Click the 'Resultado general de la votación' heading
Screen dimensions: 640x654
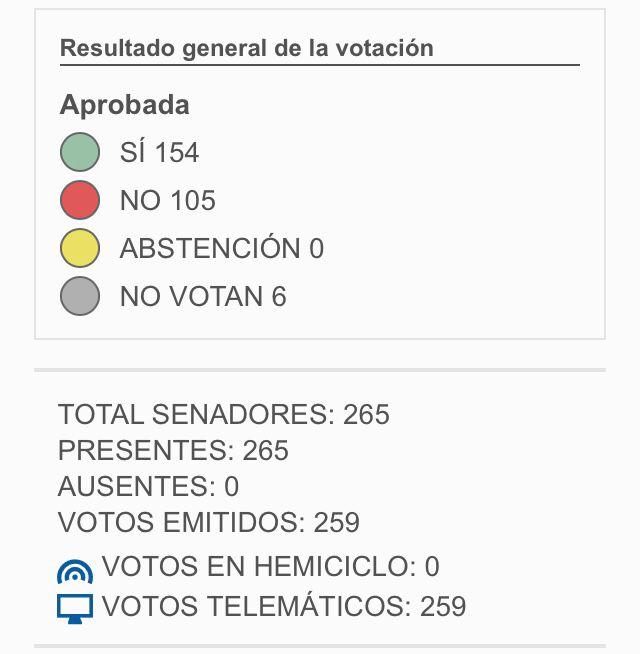246,48
